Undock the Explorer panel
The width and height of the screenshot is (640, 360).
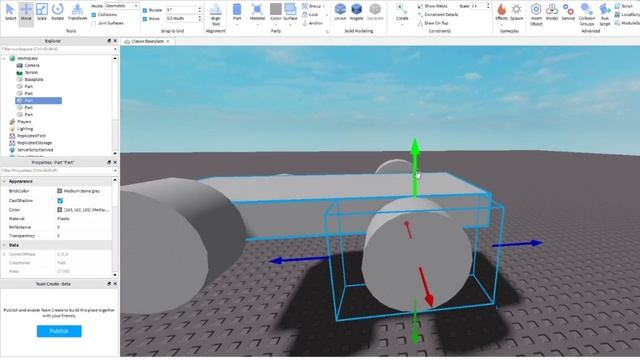click(x=109, y=41)
